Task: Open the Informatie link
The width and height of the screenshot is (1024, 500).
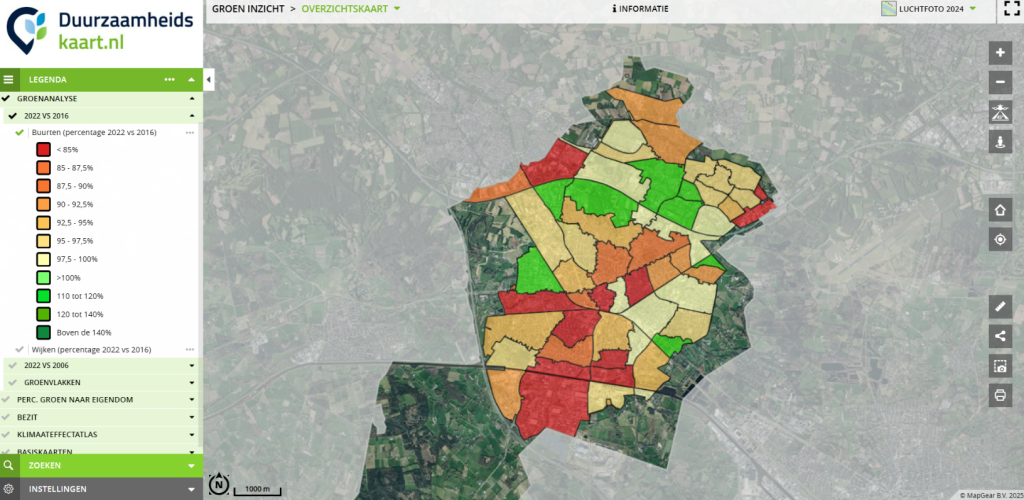Action: pyautogui.click(x=640, y=9)
